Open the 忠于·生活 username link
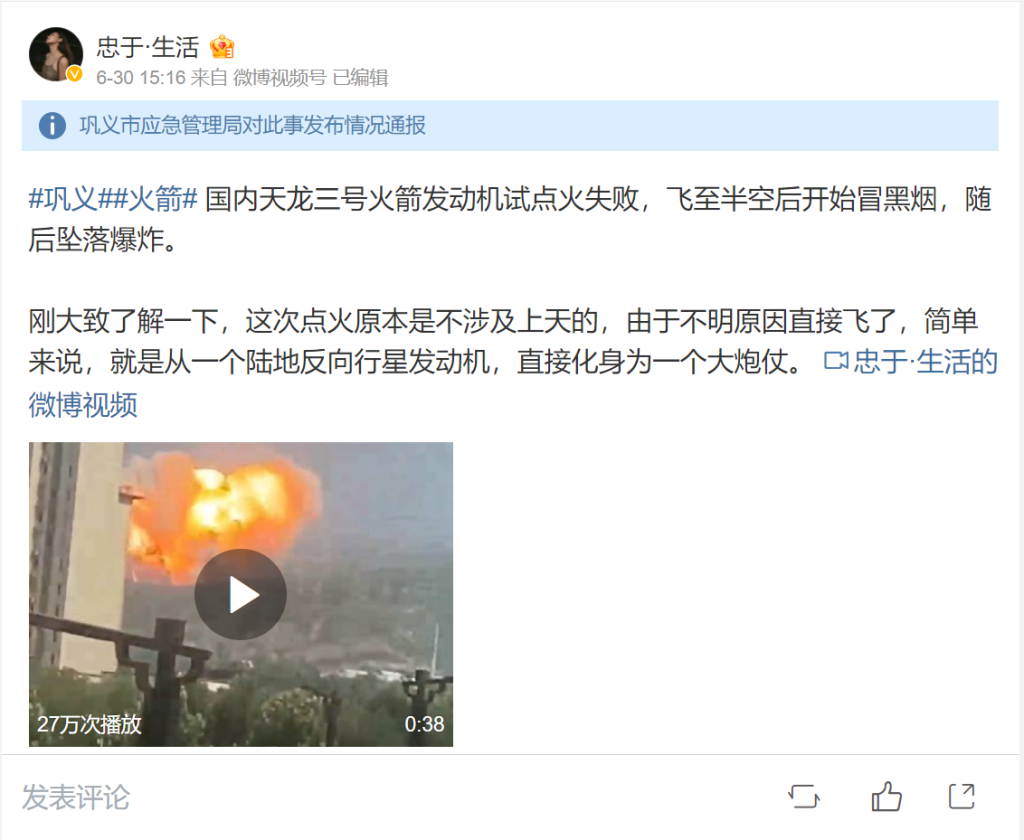The height and width of the screenshot is (840, 1024). pyautogui.click(x=148, y=47)
